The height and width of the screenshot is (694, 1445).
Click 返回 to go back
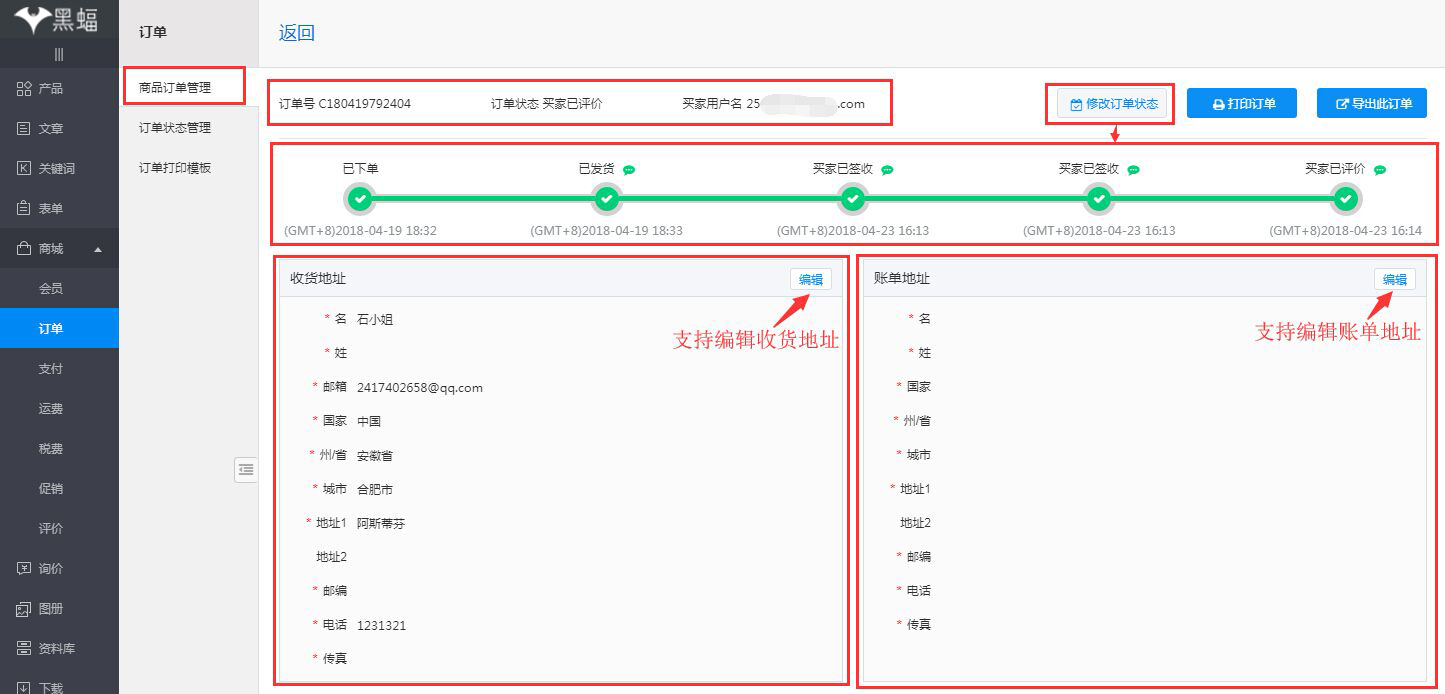click(295, 33)
